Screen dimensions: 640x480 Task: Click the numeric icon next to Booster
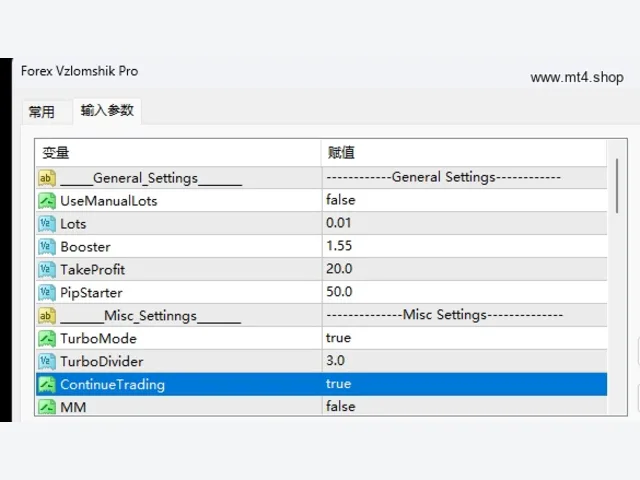pyautogui.click(x=47, y=247)
